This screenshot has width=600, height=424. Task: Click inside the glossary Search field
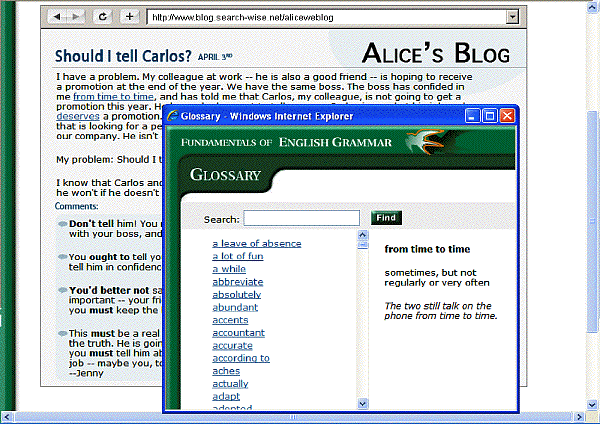click(301, 218)
